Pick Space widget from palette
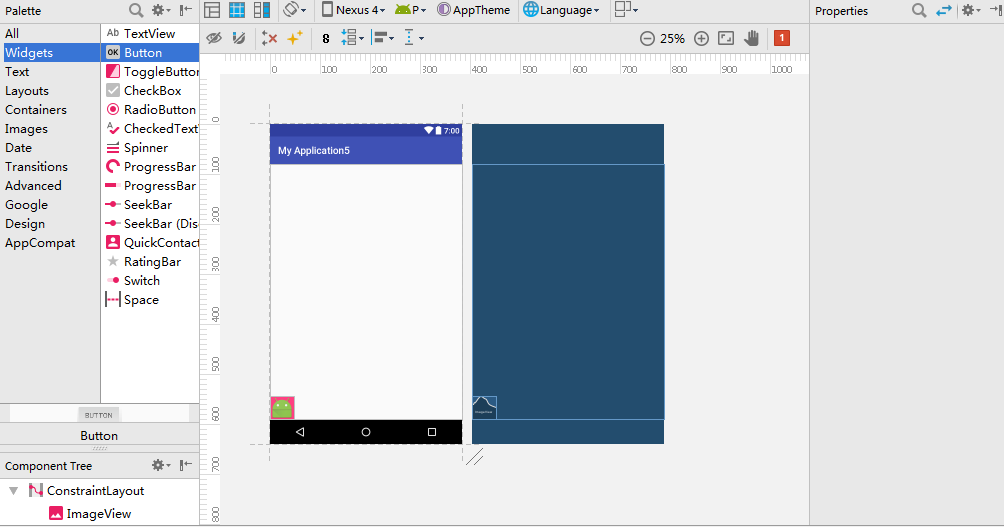Screen dimensions: 1004x527 150,300
